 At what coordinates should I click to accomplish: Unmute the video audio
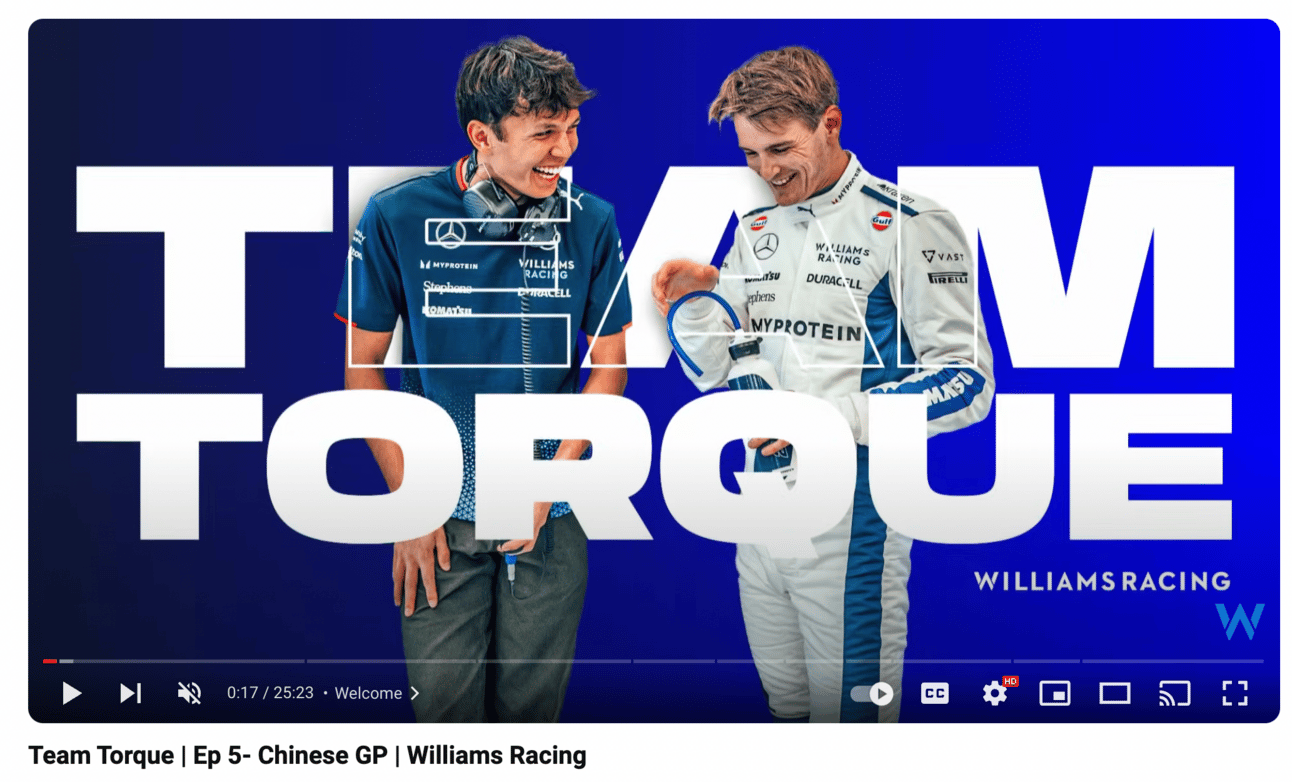tap(189, 693)
